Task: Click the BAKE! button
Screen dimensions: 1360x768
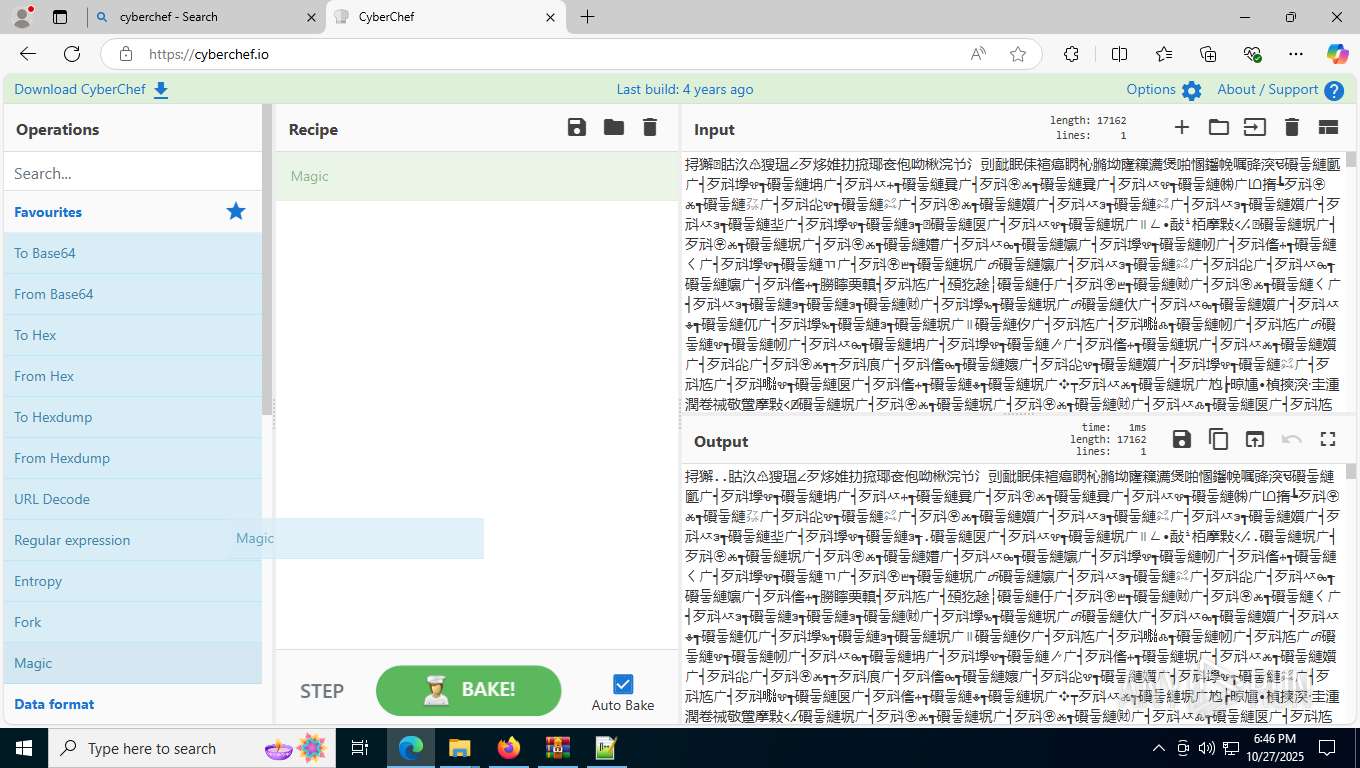Action: tap(468, 690)
